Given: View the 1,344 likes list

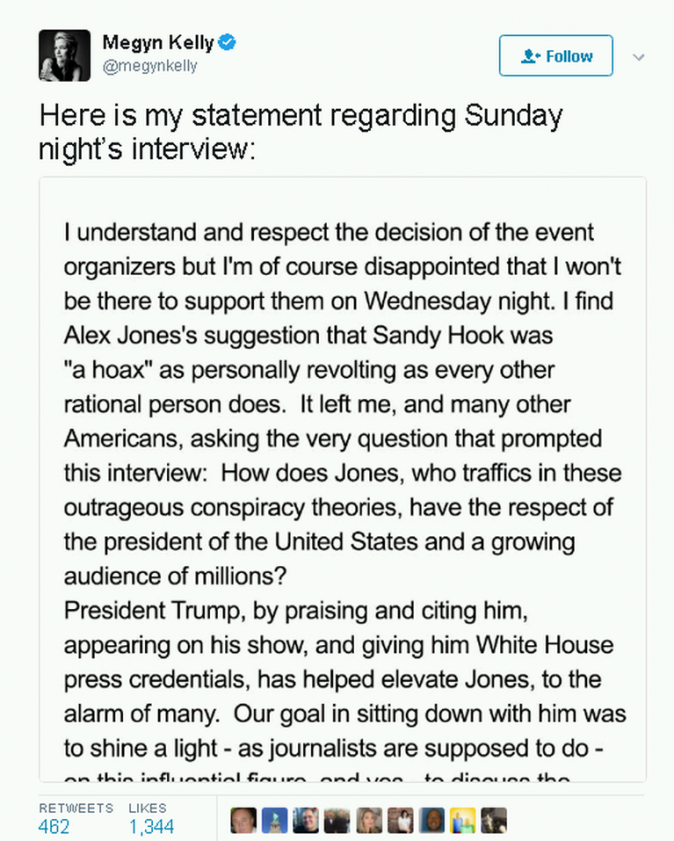Looking at the screenshot, I should point(151,826).
